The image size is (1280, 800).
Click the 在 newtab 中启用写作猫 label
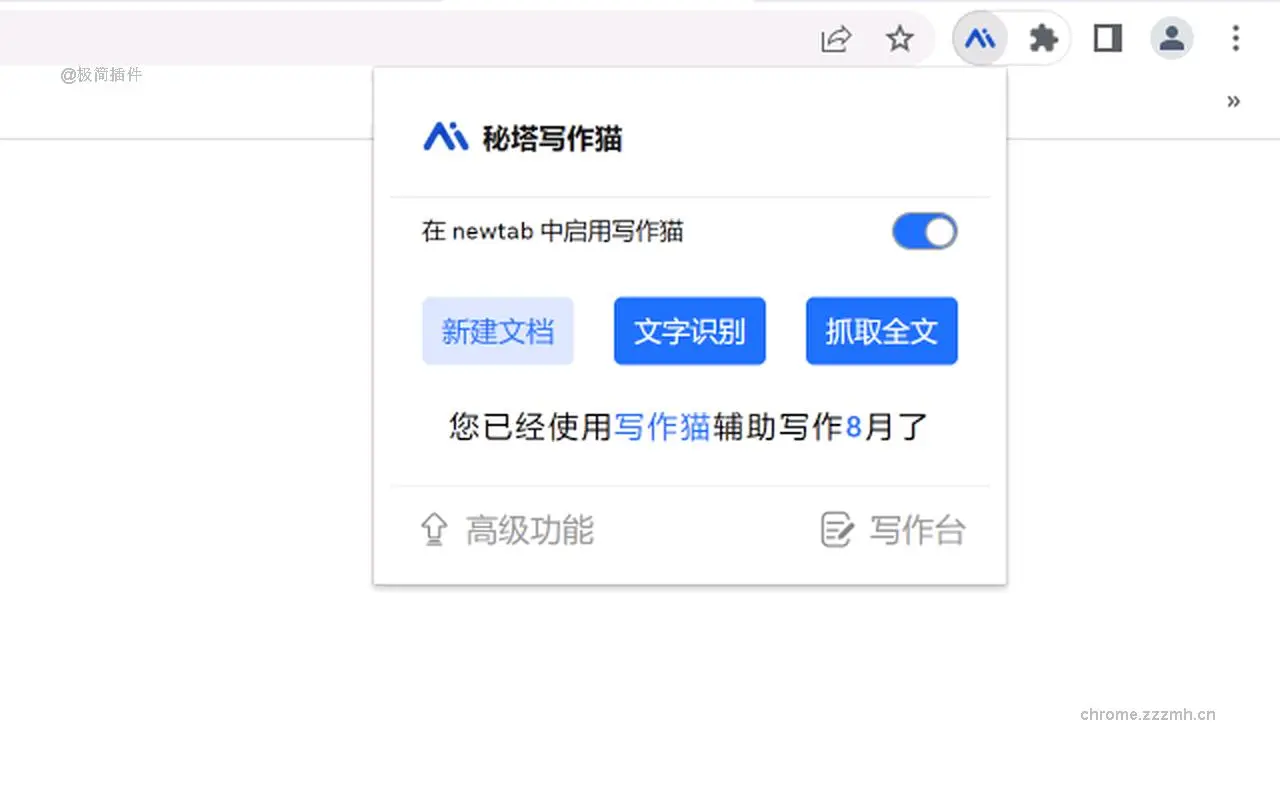[x=552, y=232]
